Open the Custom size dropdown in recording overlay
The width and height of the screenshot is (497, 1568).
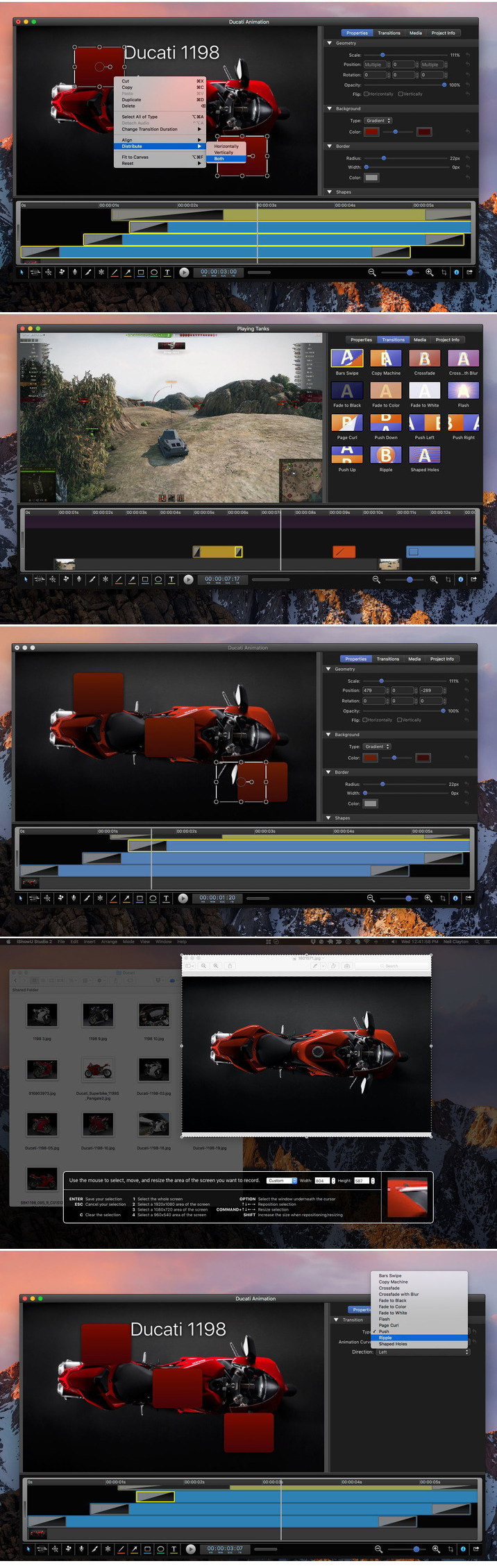[x=282, y=1180]
